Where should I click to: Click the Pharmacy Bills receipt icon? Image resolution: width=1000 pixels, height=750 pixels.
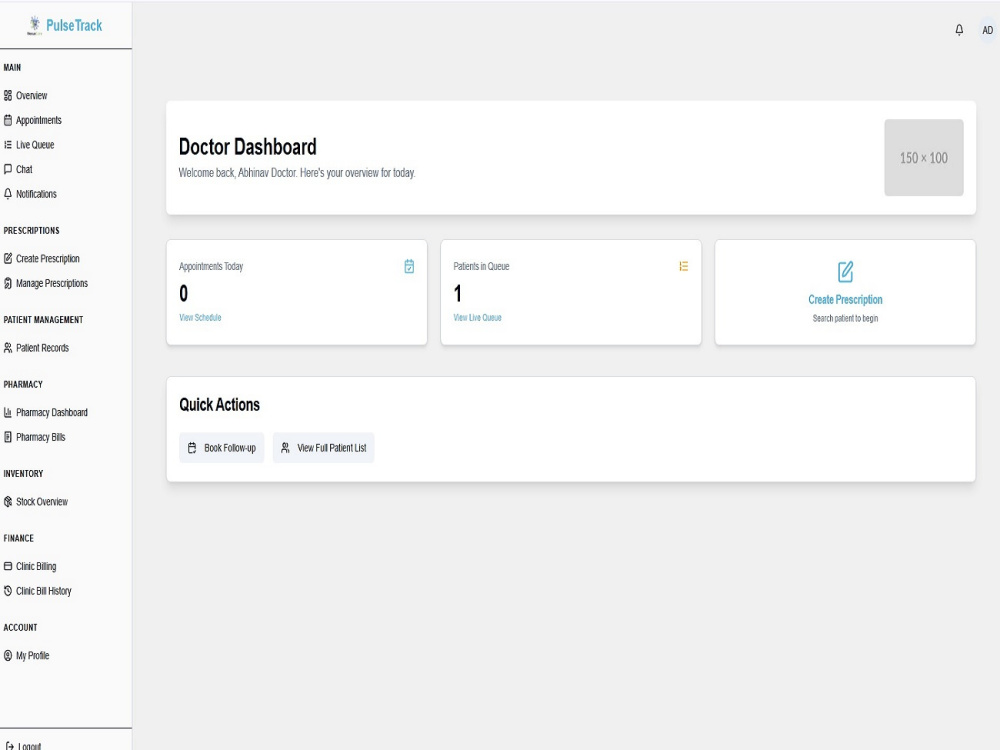pos(8,437)
